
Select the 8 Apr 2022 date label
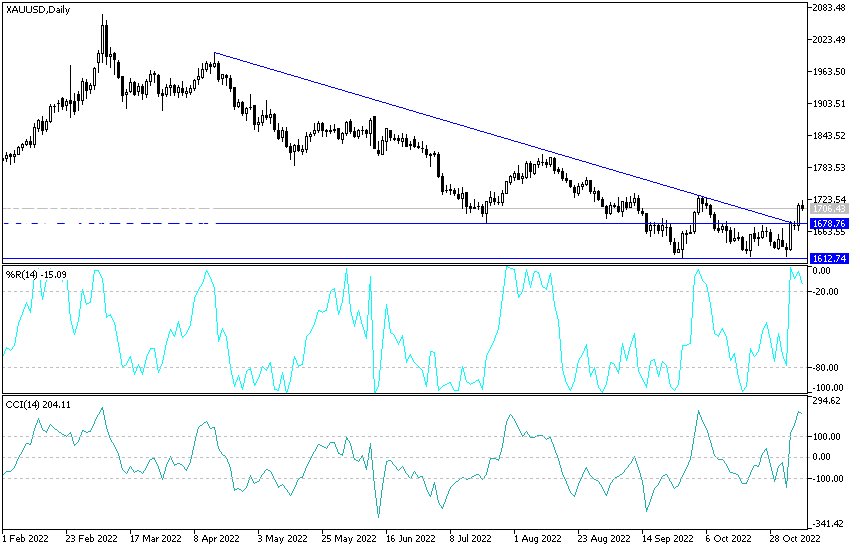coord(217,538)
